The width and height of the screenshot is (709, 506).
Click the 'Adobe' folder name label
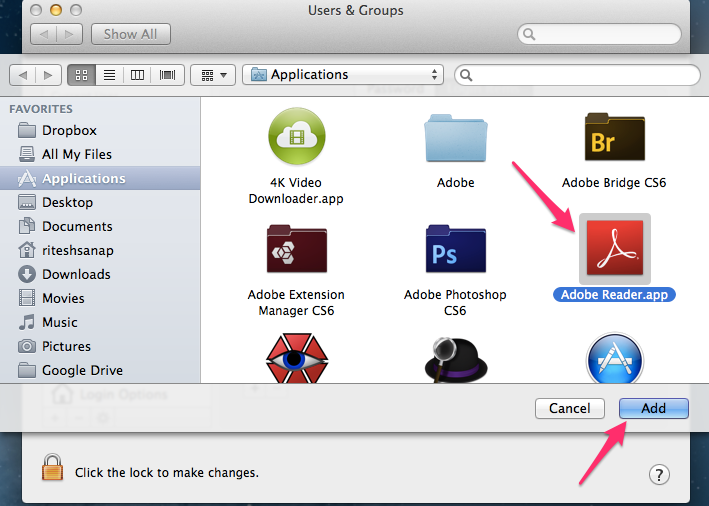[455, 183]
